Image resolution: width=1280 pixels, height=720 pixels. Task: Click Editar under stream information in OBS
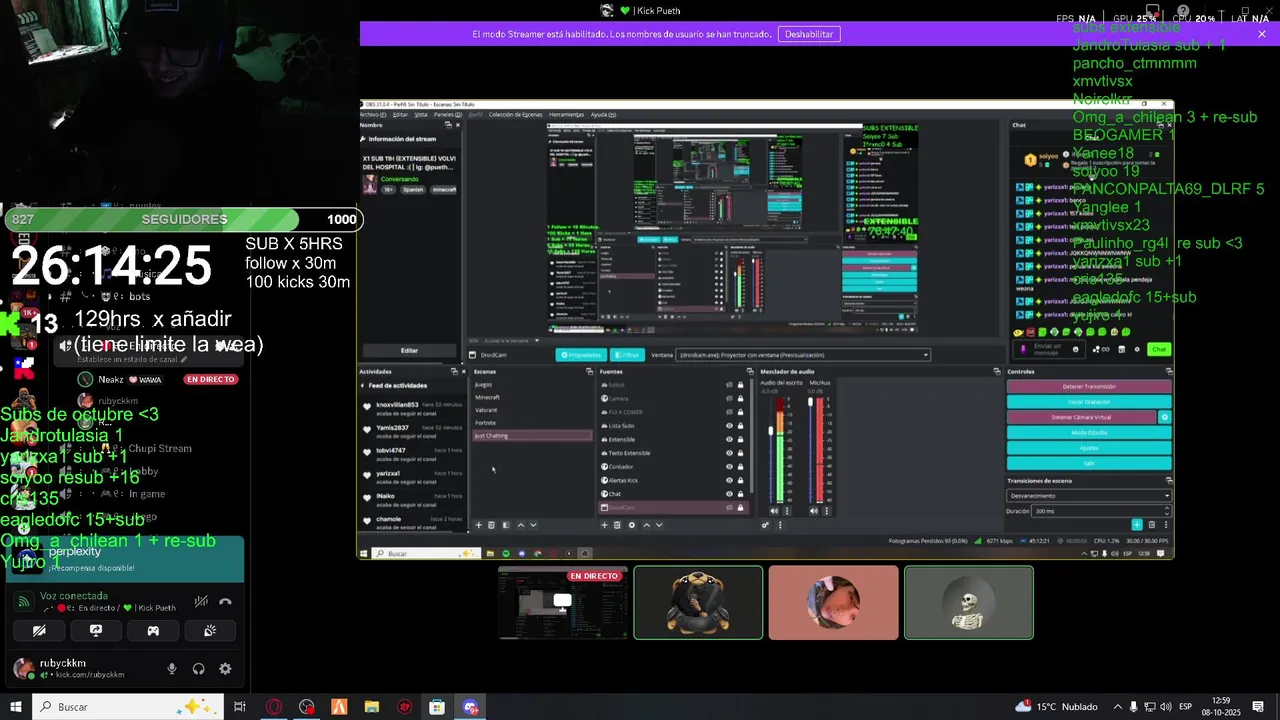point(409,351)
